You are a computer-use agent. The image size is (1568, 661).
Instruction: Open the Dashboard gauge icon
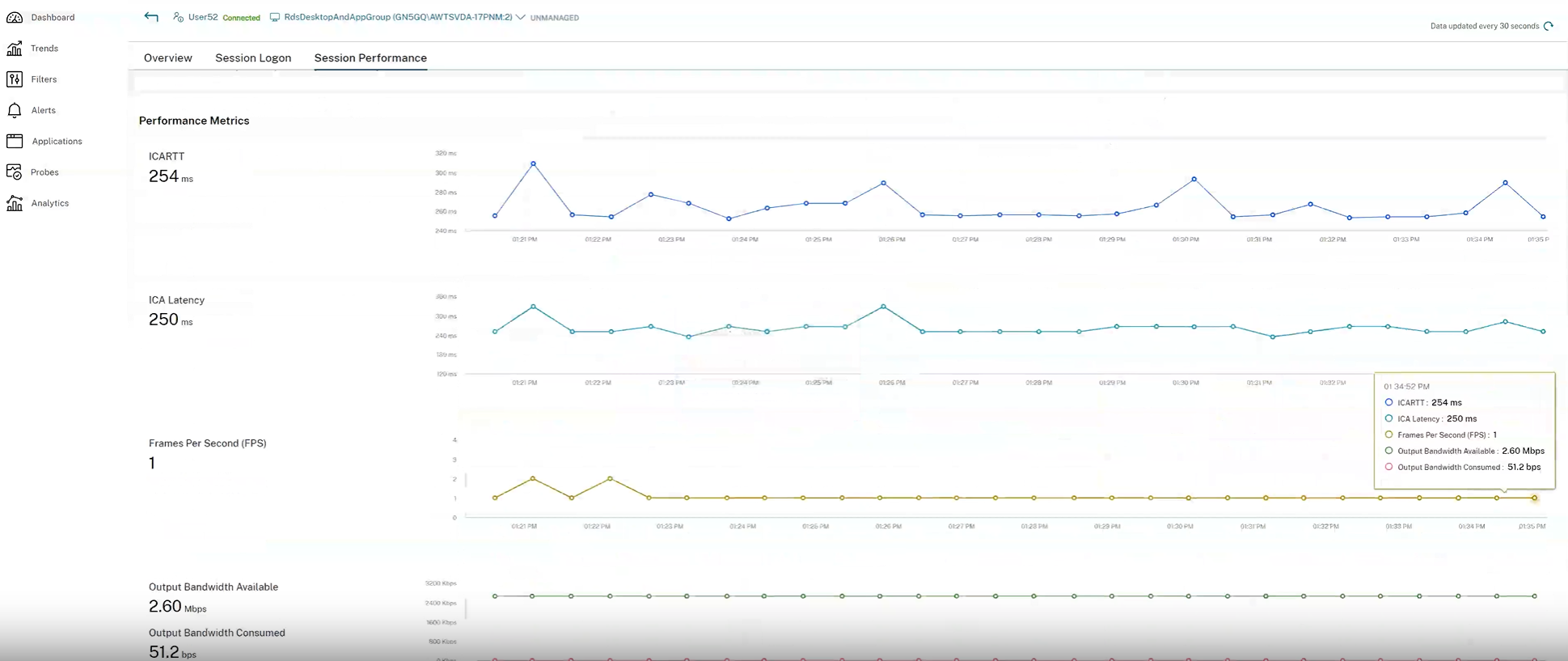click(15, 17)
